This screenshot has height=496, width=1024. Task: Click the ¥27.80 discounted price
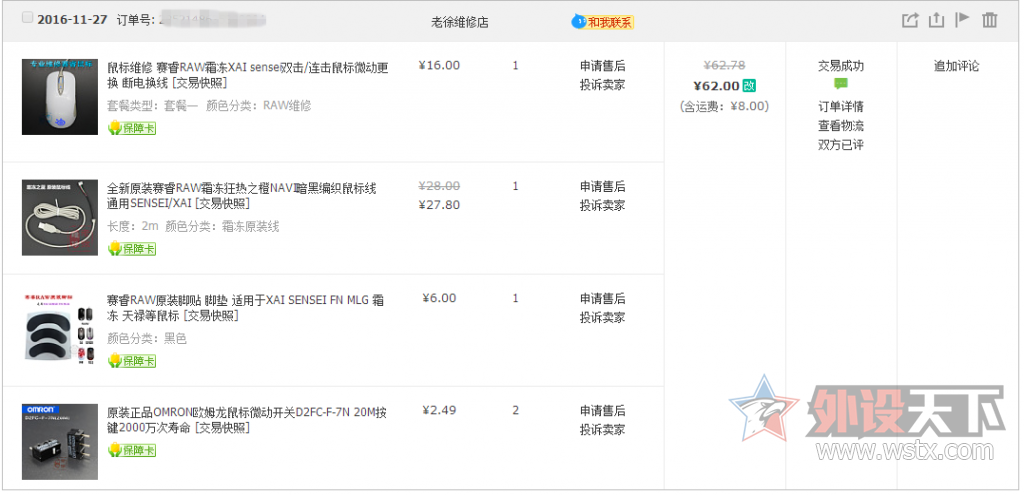[x=440, y=205]
